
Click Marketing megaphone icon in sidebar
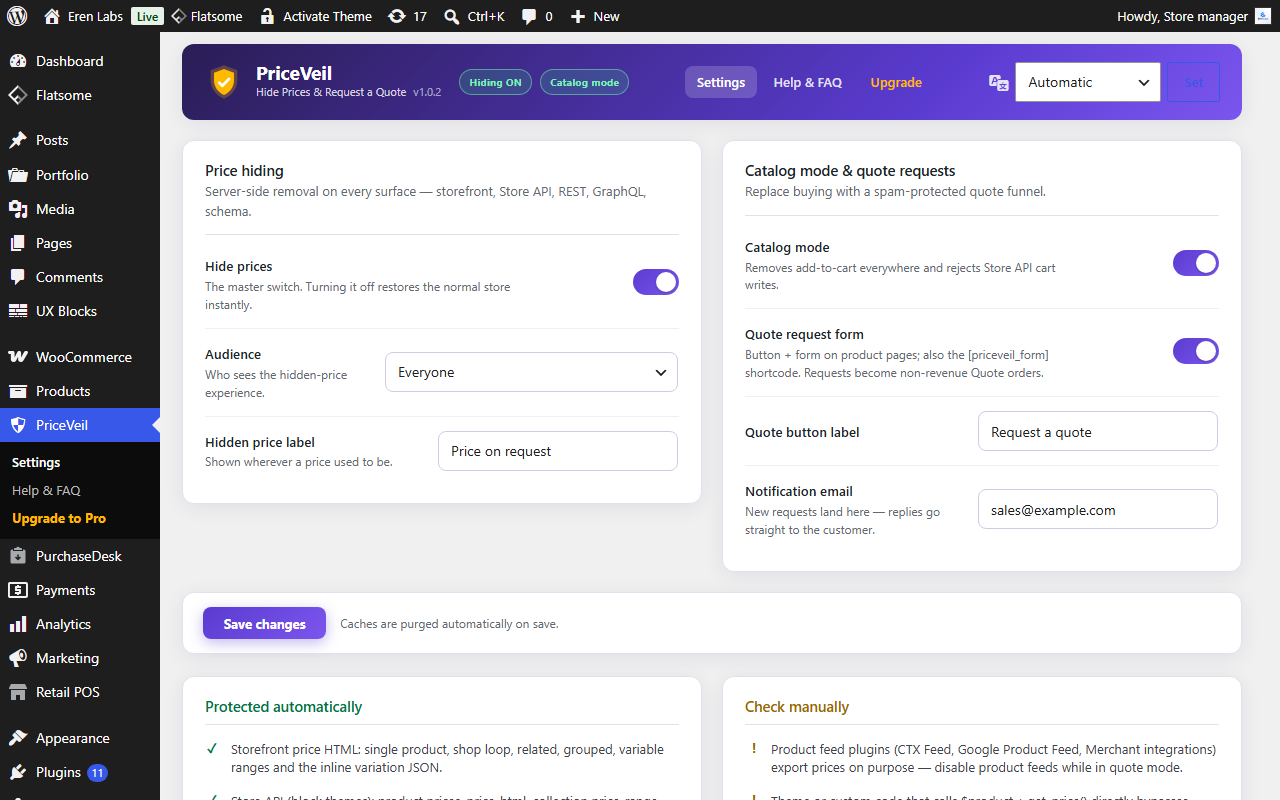pyautogui.click(x=18, y=658)
